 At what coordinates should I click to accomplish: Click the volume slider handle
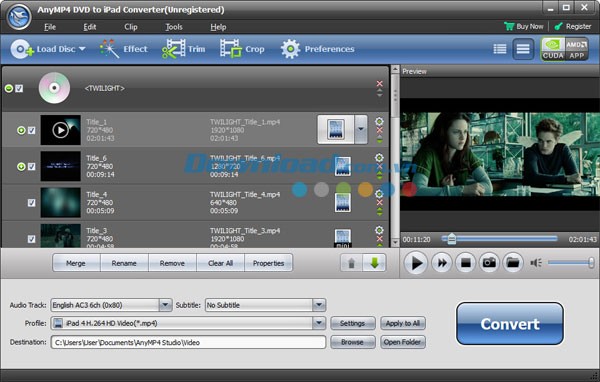[x=591, y=263]
